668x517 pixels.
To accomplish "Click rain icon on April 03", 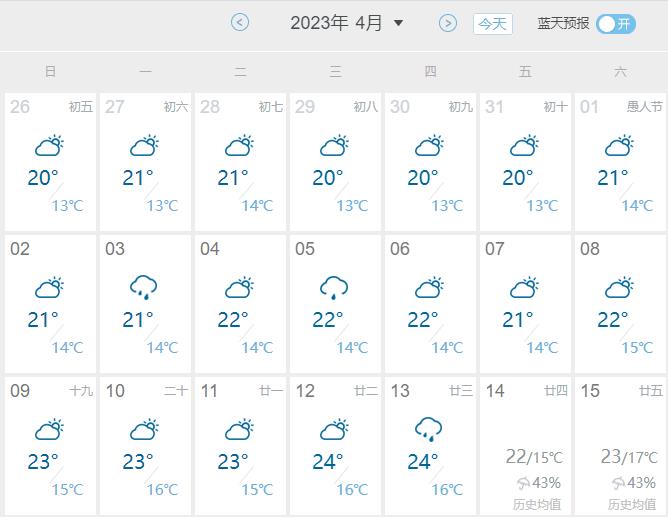I will coord(144,287).
